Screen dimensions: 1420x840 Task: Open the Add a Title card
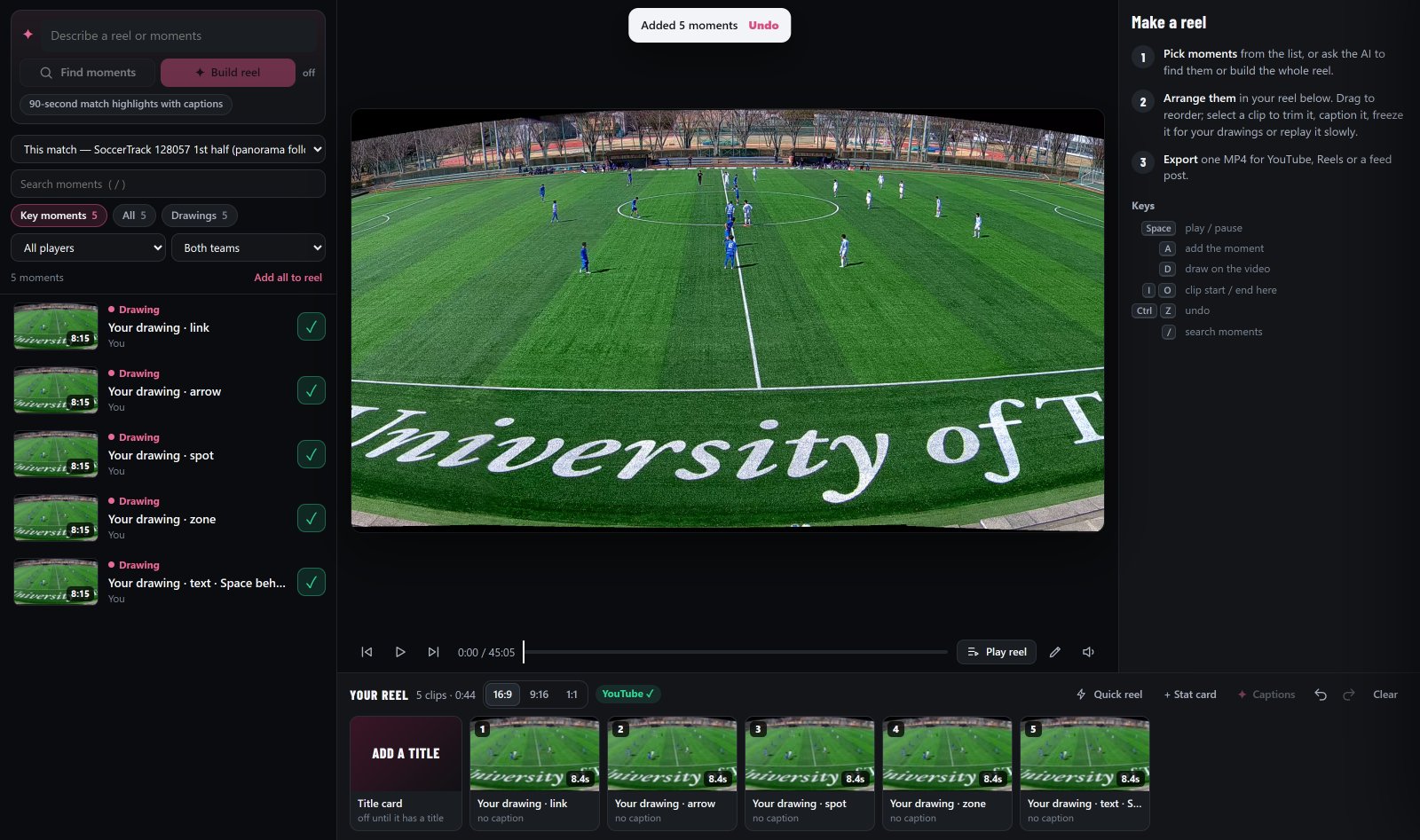pyautogui.click(x=406, y=773)
